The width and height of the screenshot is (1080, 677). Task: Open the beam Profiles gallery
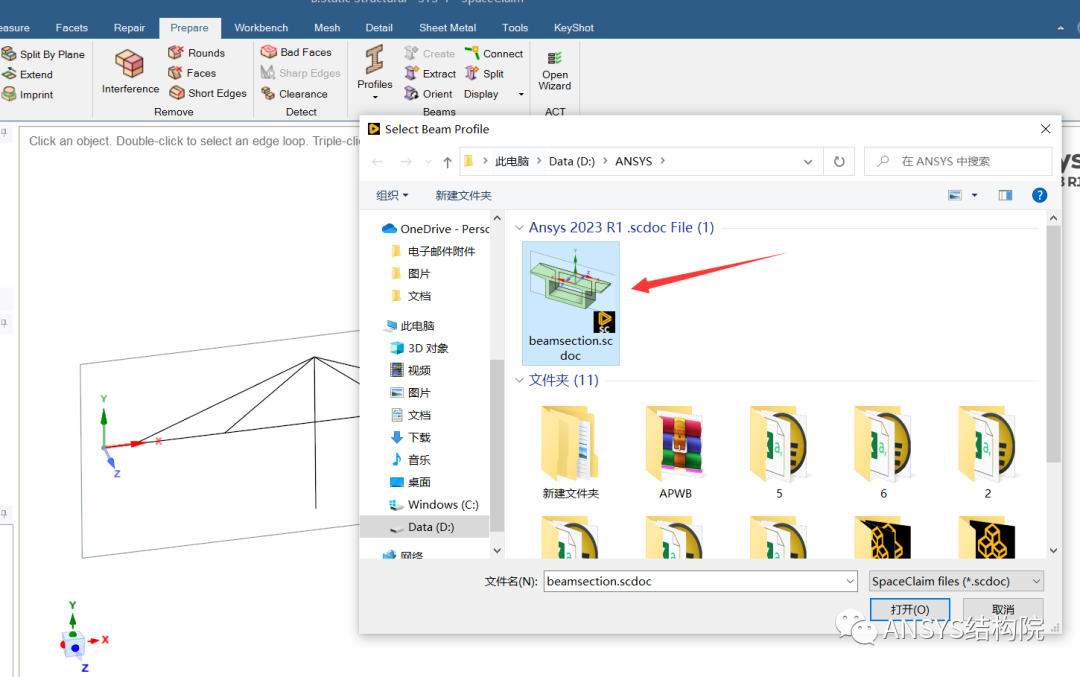pyautogui.click(x=375, y=72)
